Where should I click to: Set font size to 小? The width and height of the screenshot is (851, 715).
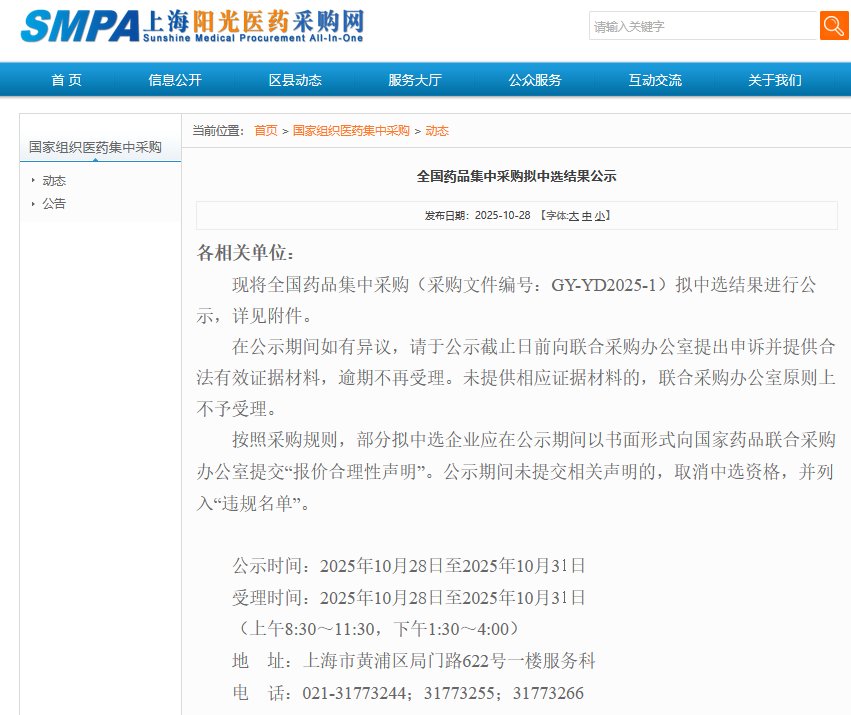pos(599,216)
